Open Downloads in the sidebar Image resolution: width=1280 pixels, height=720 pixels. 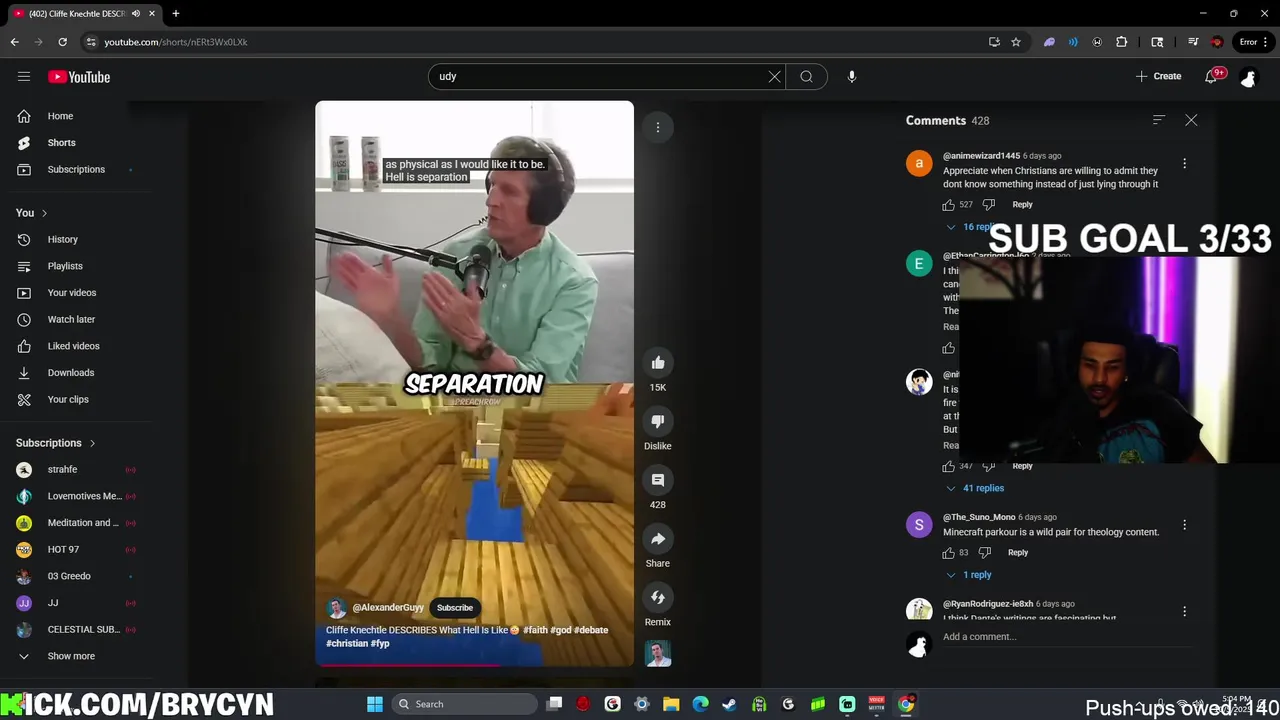(71, 372)
